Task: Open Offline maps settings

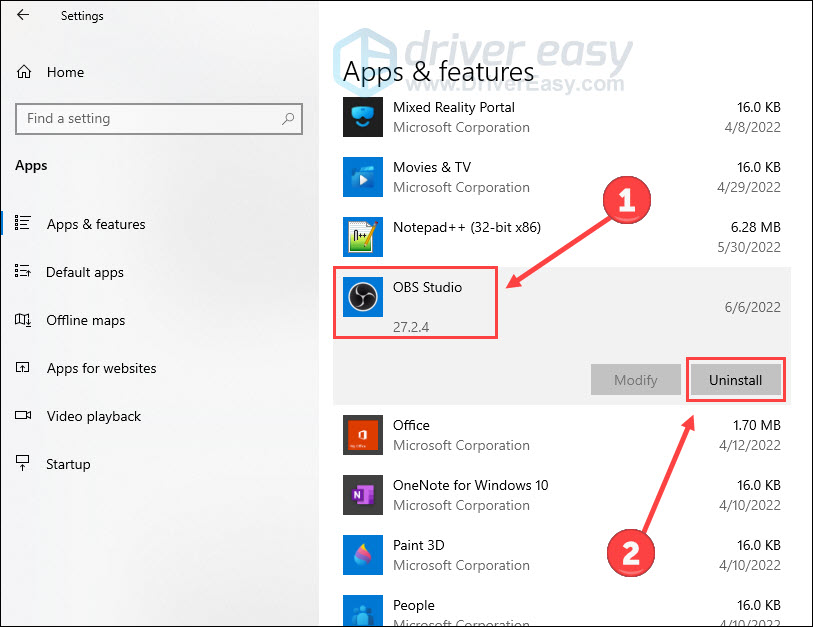Action: (x=86, y=321)
